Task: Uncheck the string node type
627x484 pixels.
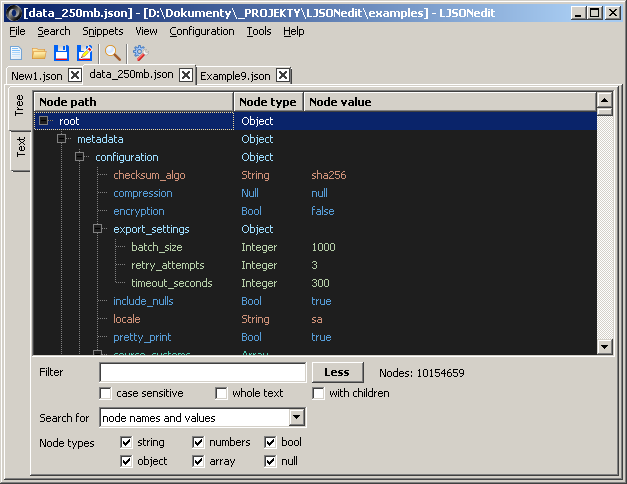Action: click(x=126, y=442)
